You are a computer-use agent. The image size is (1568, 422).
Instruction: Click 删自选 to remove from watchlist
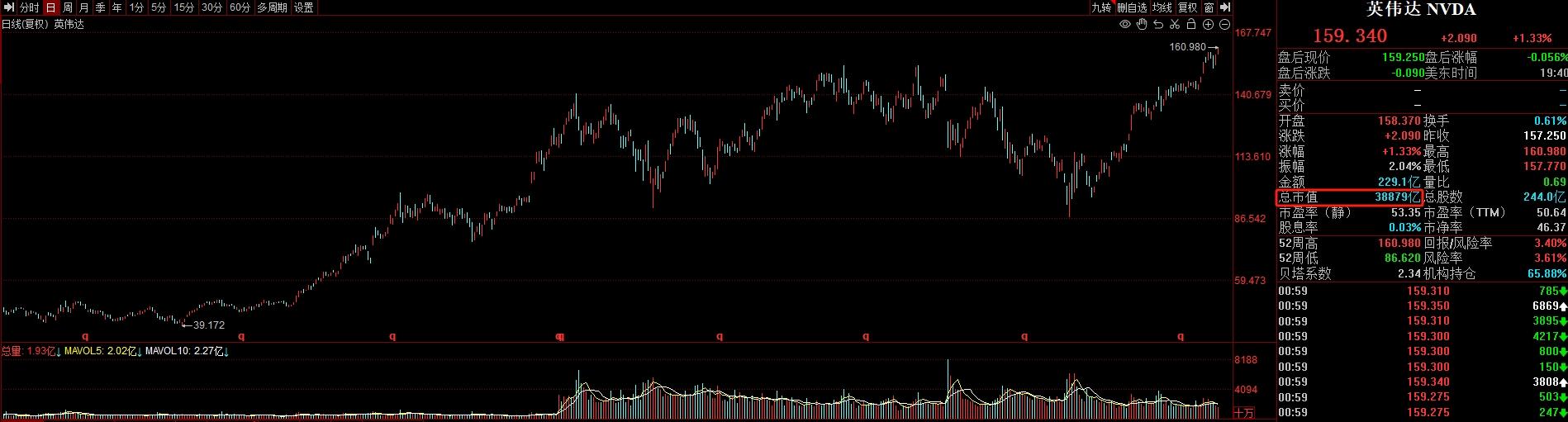(1132, 7)
